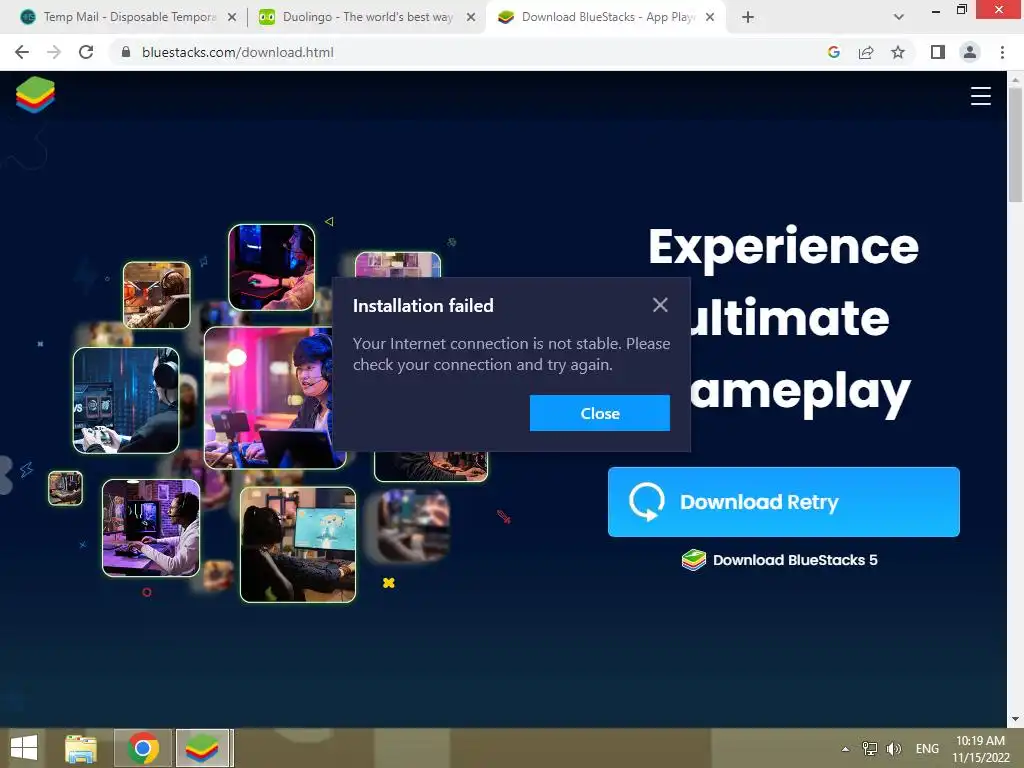This screenshot has width=1024, height=768.
Task: Switch to the Duolingo tab
Action: pos(367,17)
